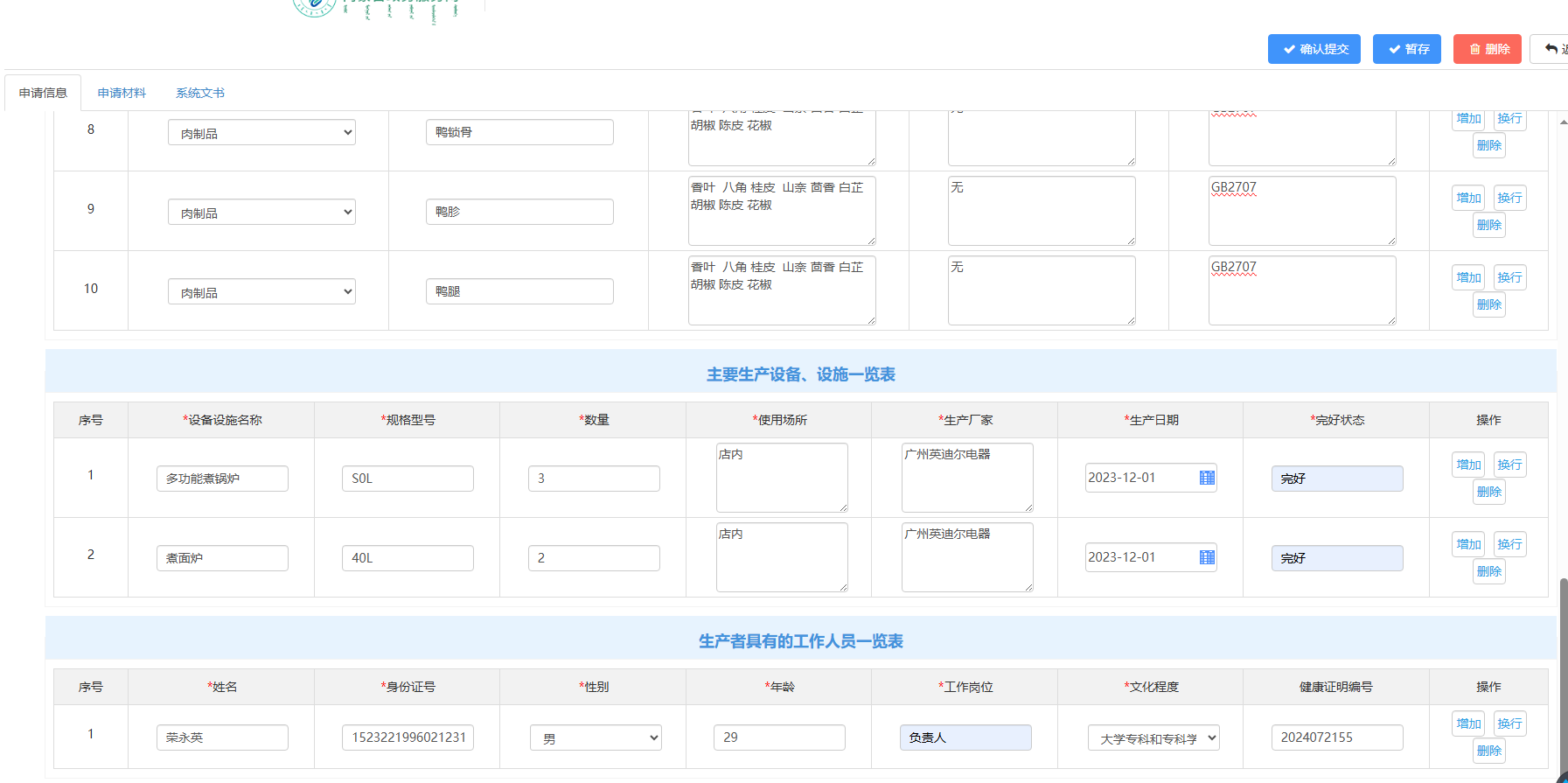The width and height of the screenshot is (1568, 783).
Task: Open the 文化程度 education level dropdown
Action: click(x=1153, y=738)
